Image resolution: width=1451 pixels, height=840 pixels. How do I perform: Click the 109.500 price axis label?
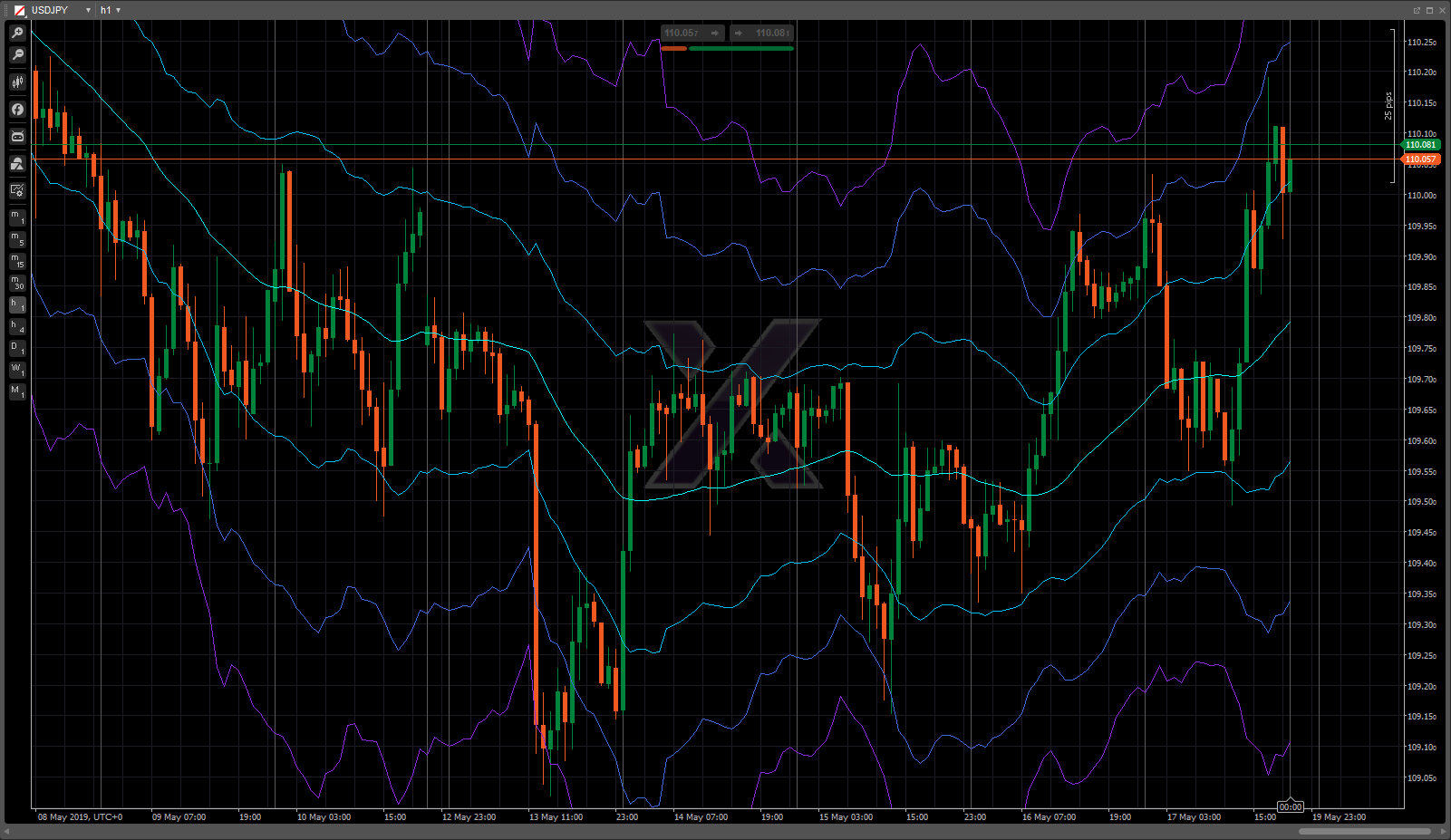pyautogui.click(x=1421, y=502)
